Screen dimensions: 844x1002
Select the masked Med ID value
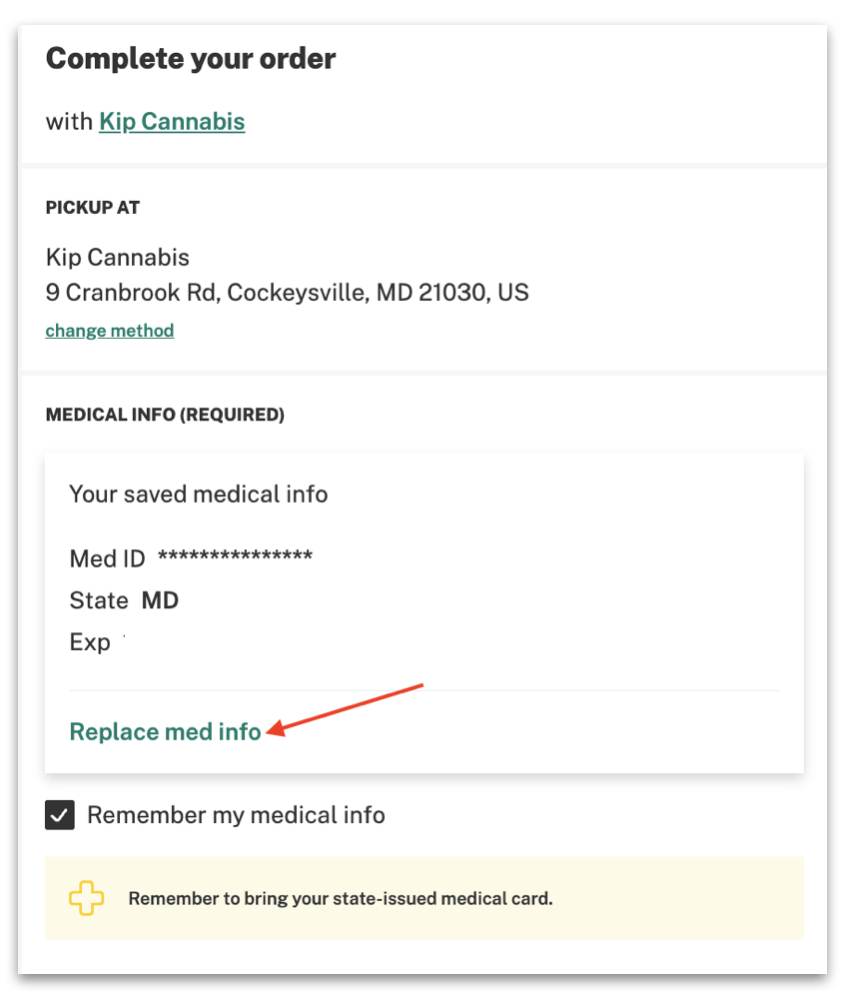click(x=235, y=556)
